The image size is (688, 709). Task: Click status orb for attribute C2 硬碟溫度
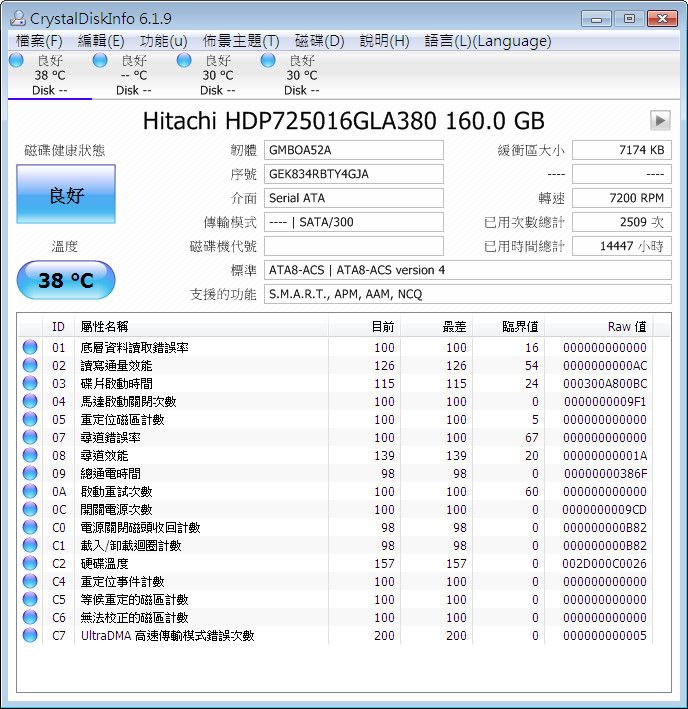point(30,563)
